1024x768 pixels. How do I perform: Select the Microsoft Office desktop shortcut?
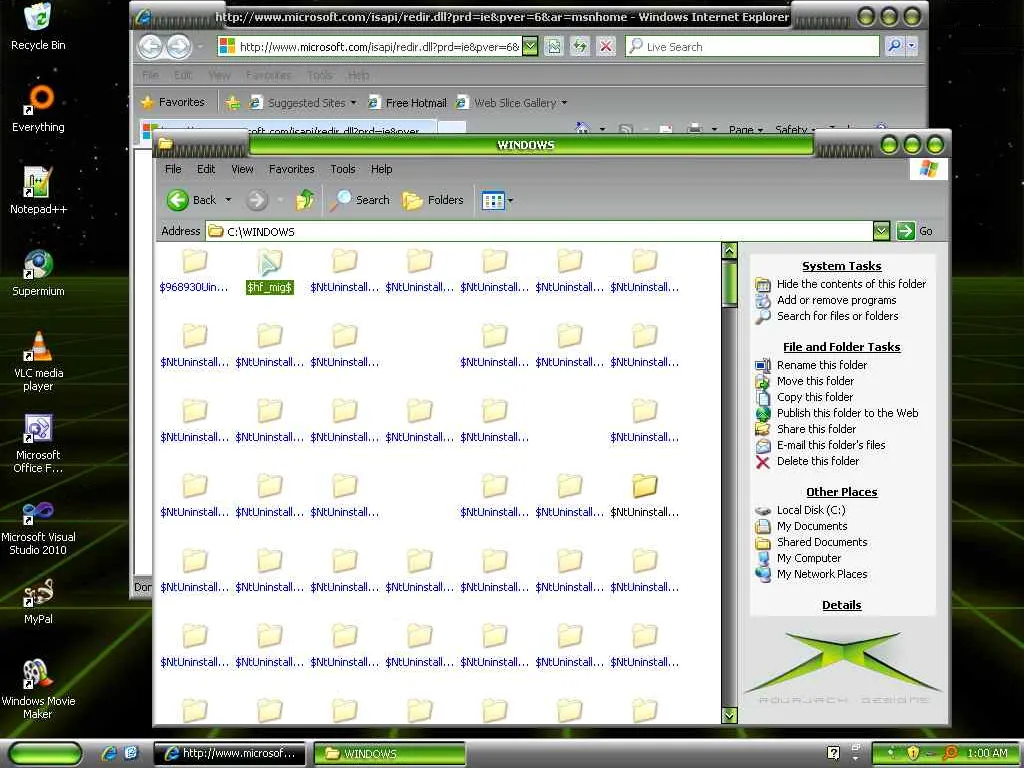[38, 443]
